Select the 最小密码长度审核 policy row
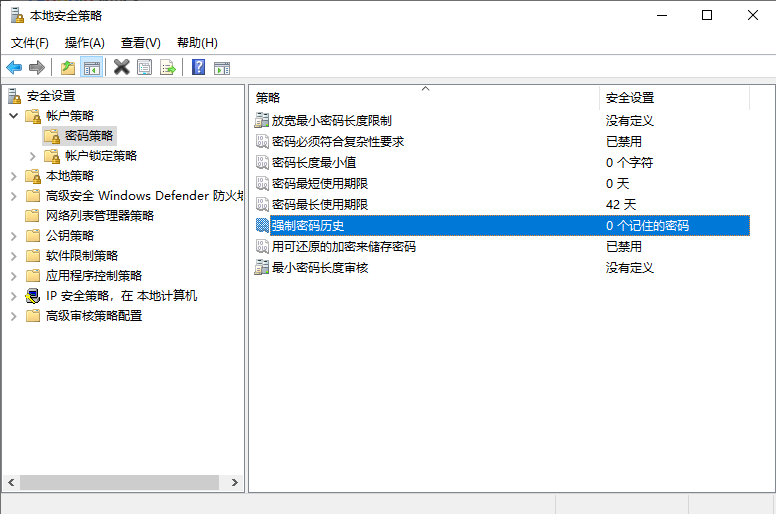The height and width of the screenshot is (514, 776). (502, 268)
